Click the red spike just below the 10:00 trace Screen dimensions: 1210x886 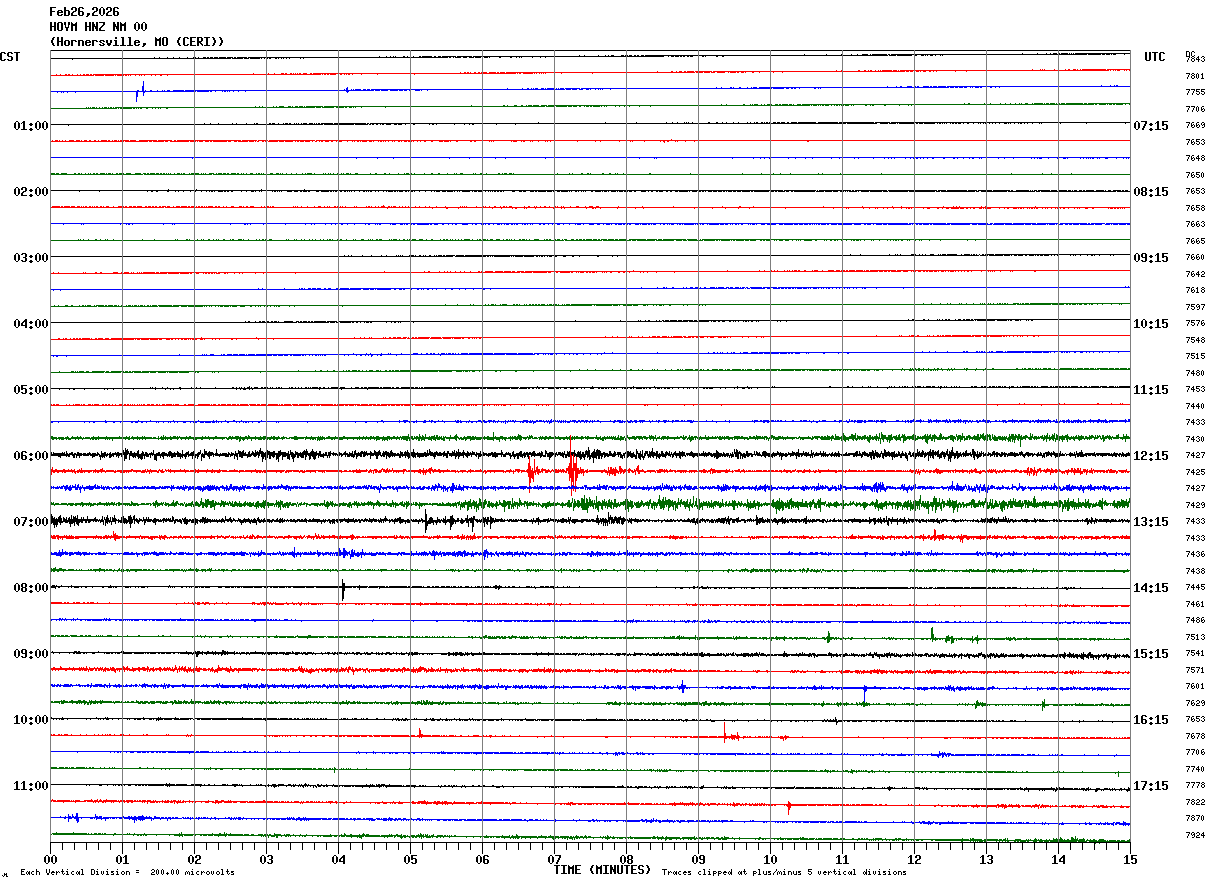(725, 733)
